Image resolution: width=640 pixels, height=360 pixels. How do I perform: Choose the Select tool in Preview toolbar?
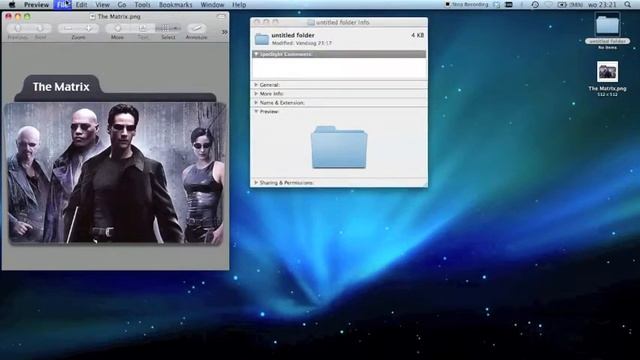click(168, 28)
